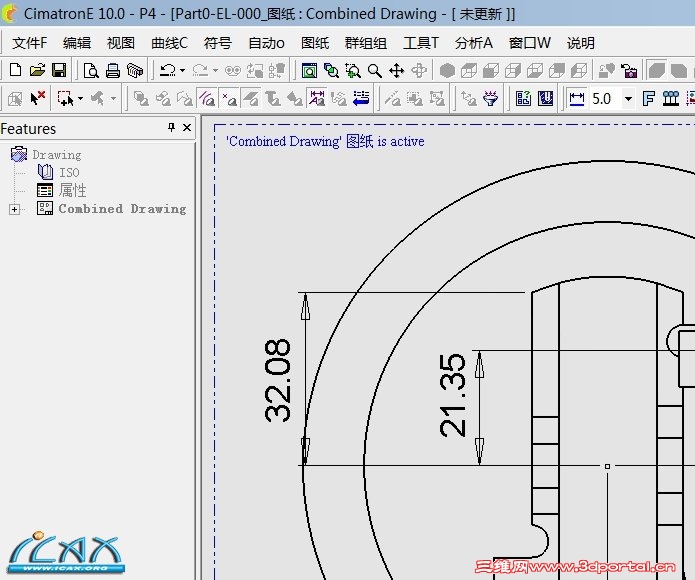Click the solid hexagon shaded view icon
The image size is (695, 580).
click(x=447, y=70)
